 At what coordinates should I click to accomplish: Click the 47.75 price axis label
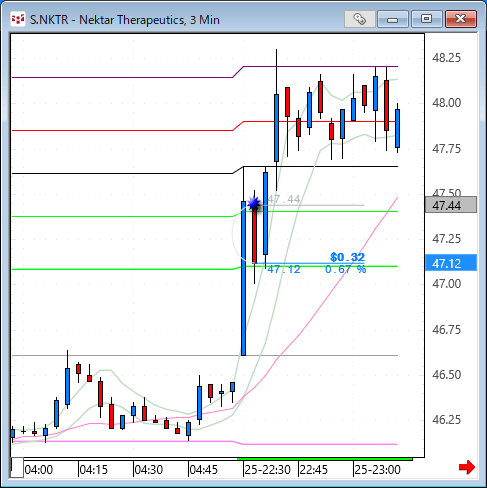click(446, 148)
